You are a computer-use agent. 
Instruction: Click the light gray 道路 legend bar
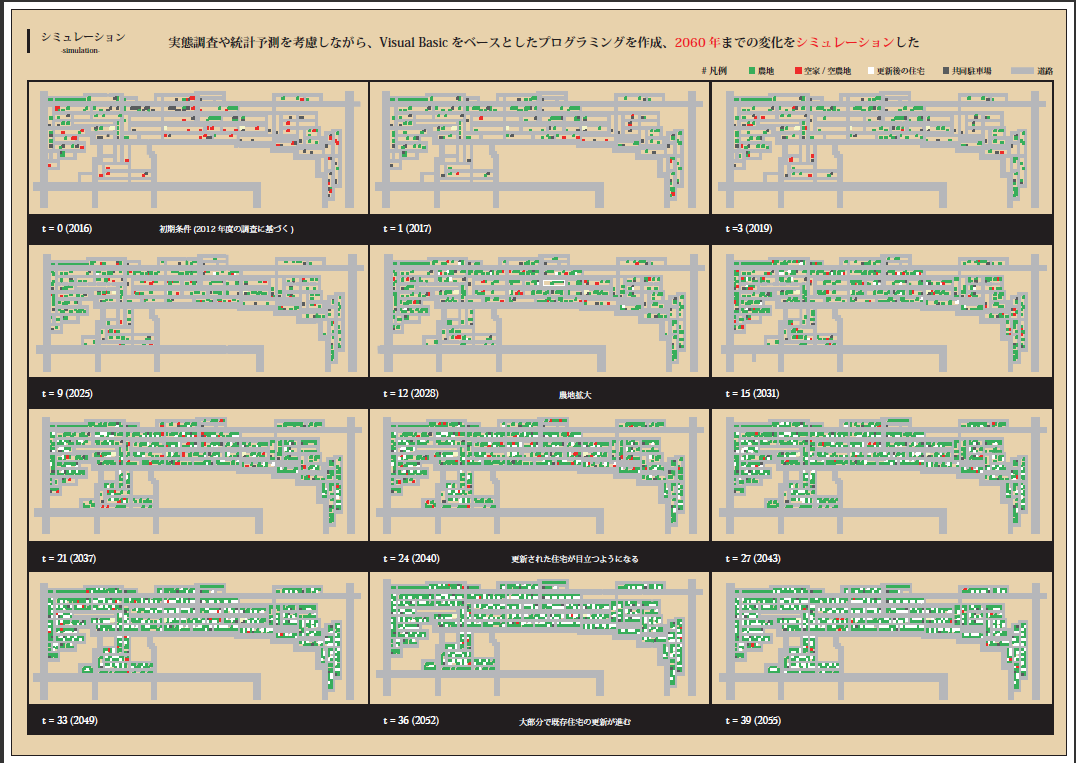[1021, 71]
